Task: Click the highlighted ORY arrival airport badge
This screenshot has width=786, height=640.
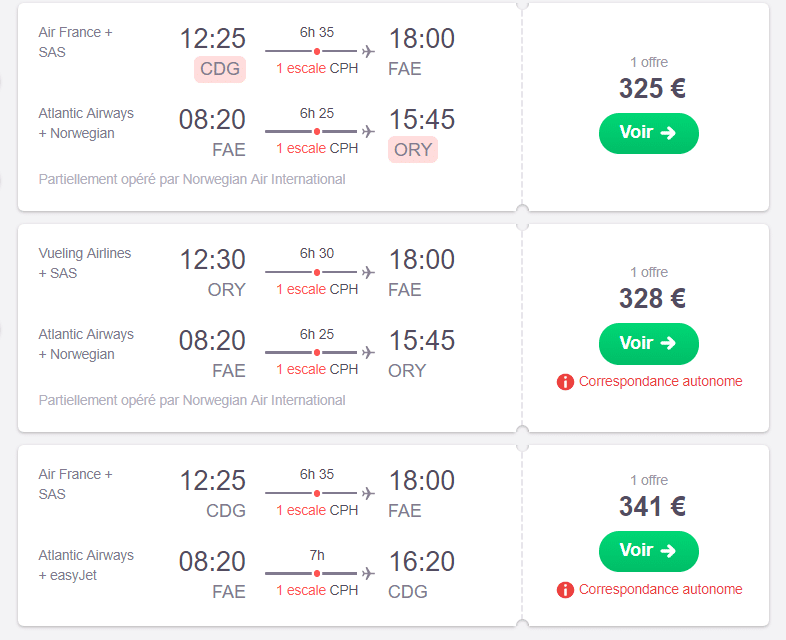Action: (413, 150)
